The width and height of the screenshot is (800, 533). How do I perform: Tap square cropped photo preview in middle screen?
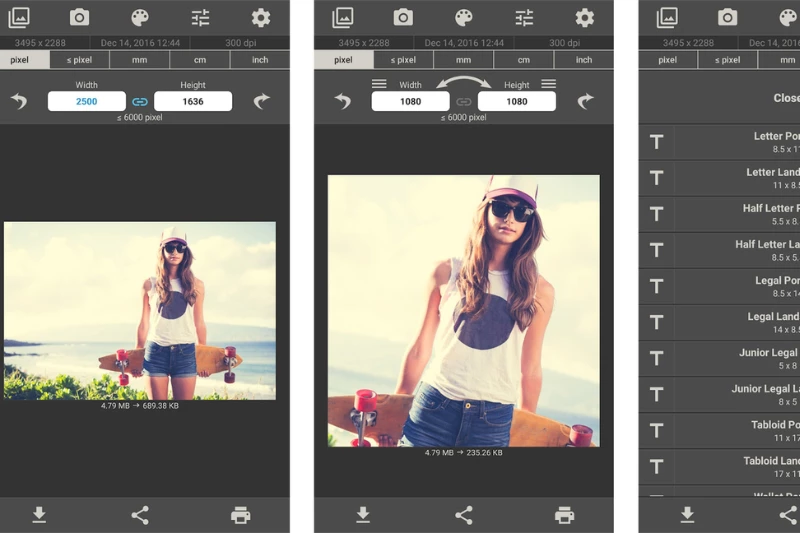464,311
